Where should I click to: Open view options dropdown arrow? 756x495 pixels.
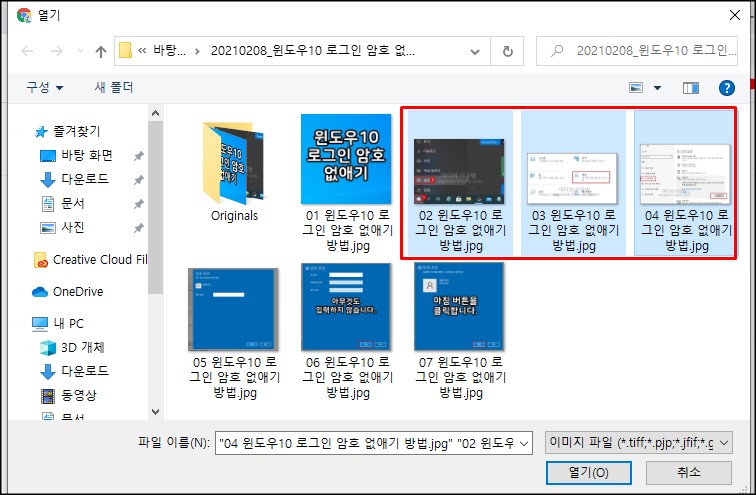click(x=657, y=88)
